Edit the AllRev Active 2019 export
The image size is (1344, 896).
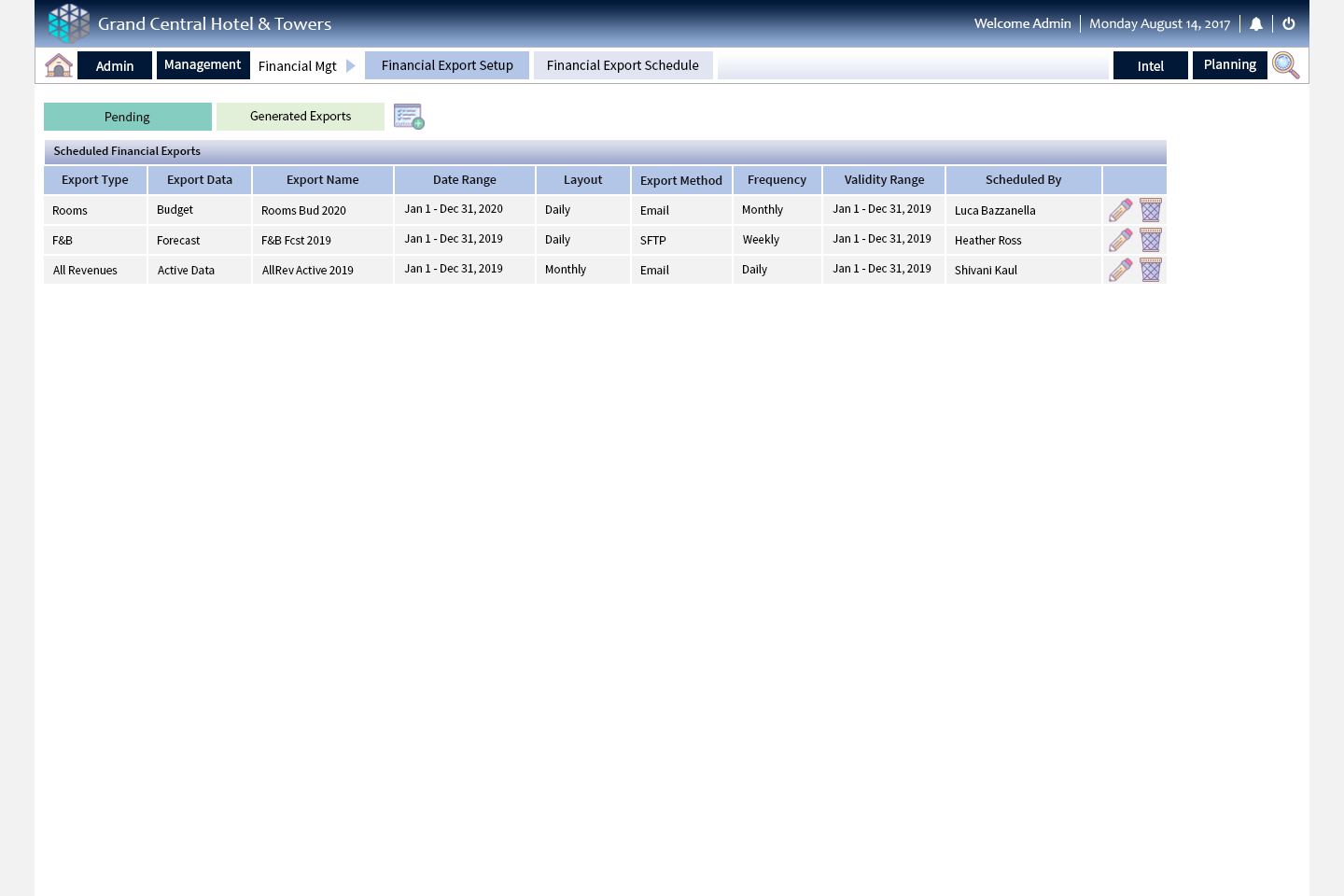pyautogui.click(x=1120, y=270)
